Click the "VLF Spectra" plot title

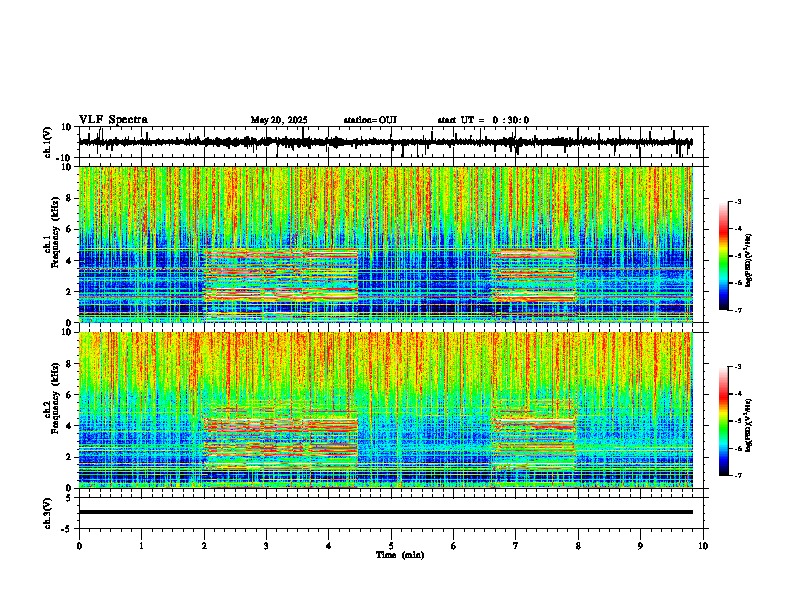tap(113, 120)
